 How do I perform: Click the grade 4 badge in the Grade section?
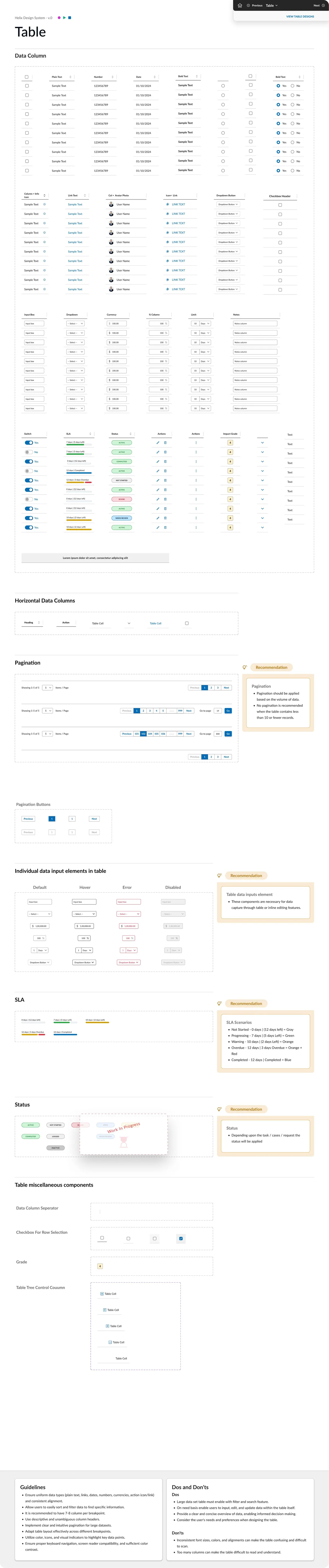tap(100, 1266)
